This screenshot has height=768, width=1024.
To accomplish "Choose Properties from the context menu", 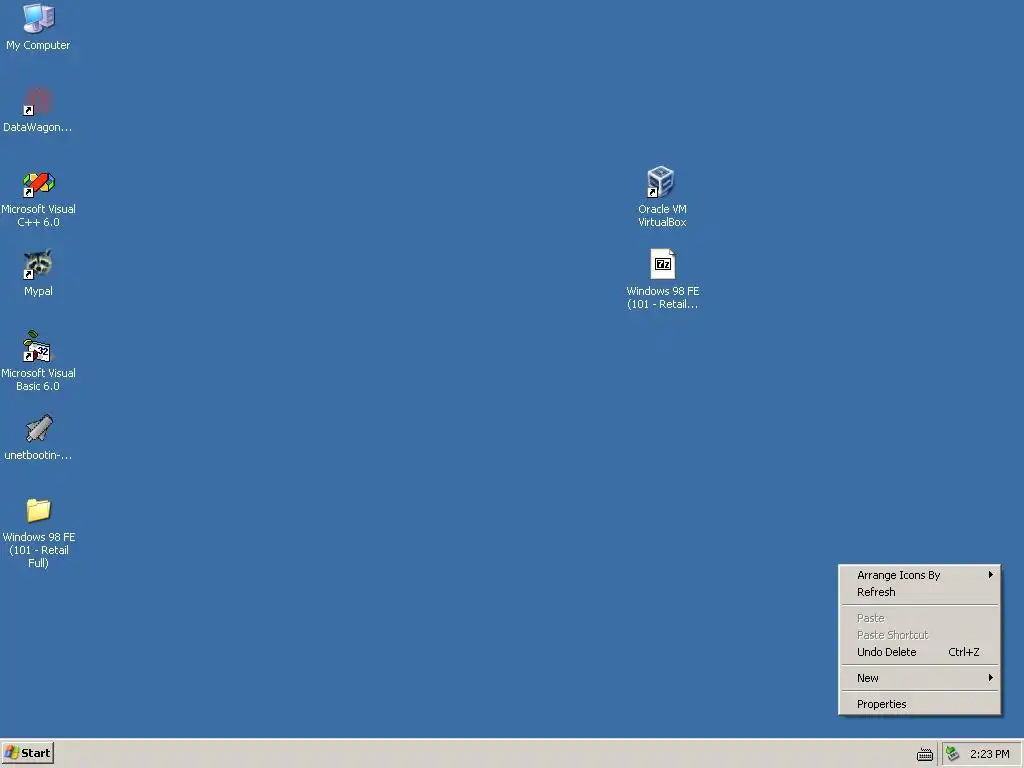I will pyautogui.click(x=920, y=704).
